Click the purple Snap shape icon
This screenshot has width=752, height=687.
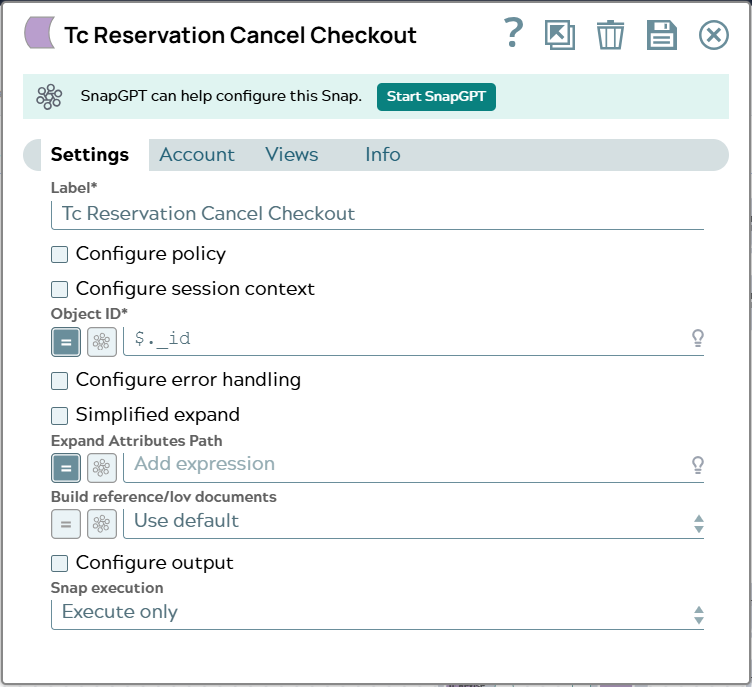(40, 33)
